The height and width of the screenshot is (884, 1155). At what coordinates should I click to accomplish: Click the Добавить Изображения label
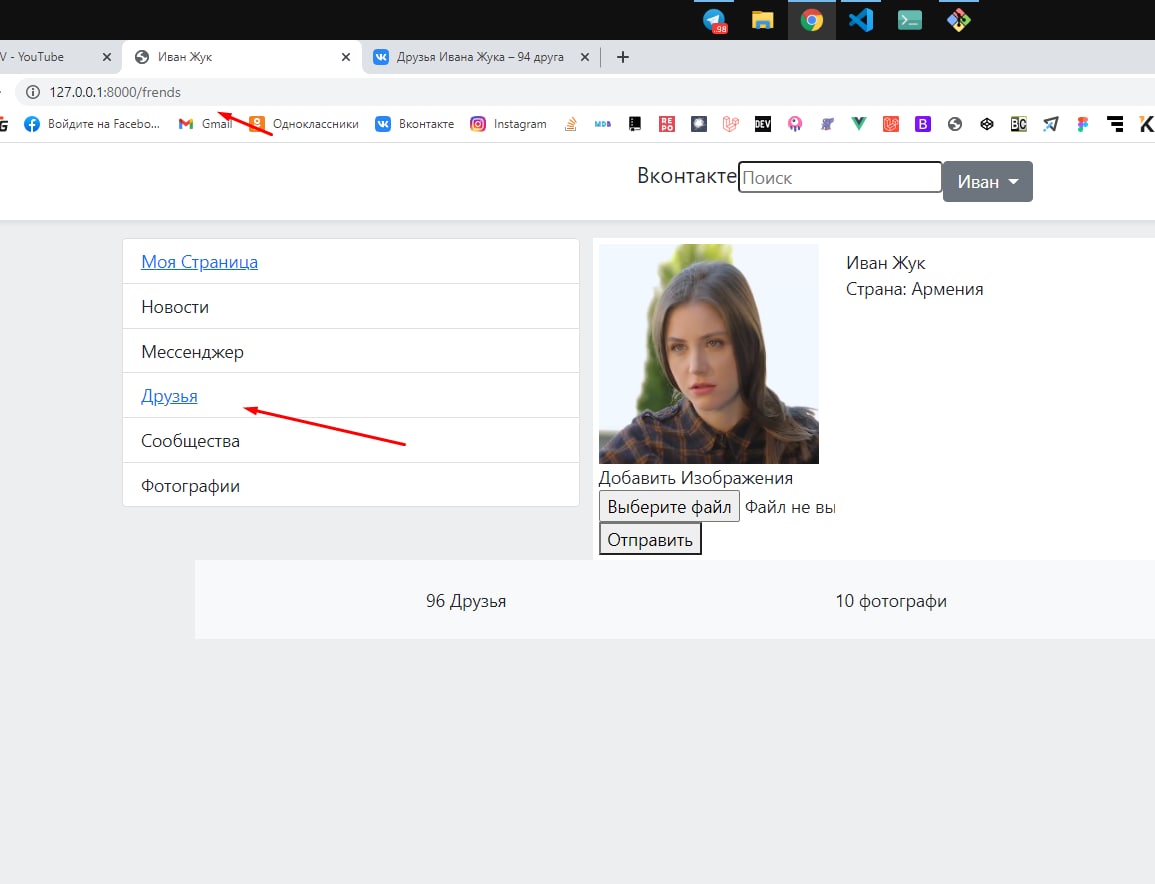click(x=695, y=478)
